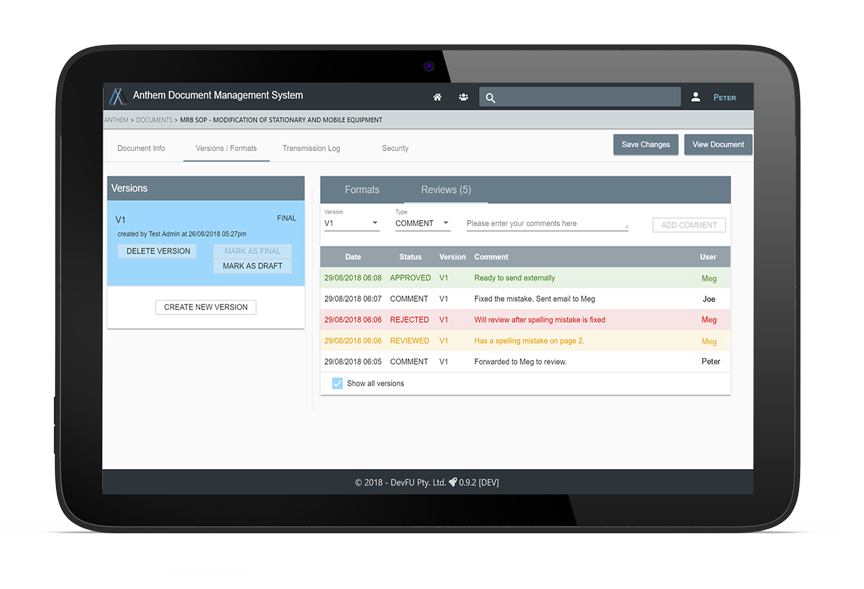Image resolution: width=864 pixels, height=589 pixels.
Task: Go to home via house icon
Action: point(437,98)
